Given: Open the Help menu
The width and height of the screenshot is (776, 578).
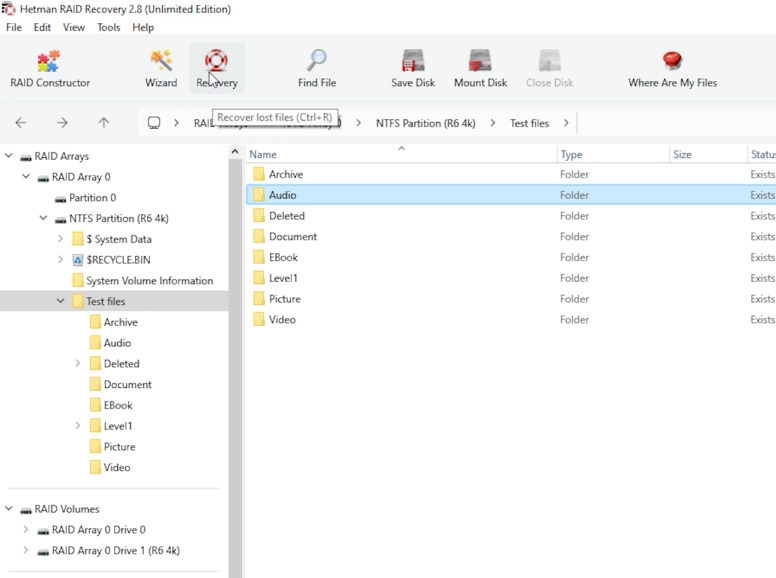Looking at the screenshot, I should point(143,27).
